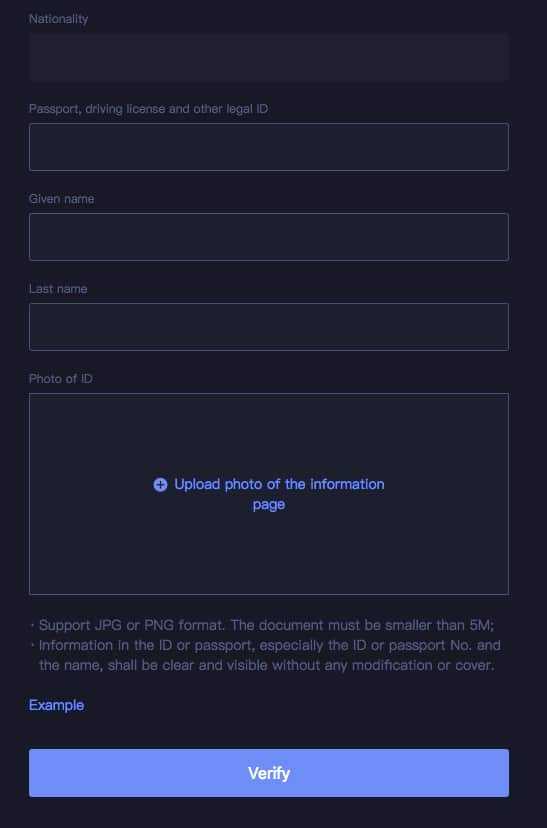
Task: Click the bullet before 'Information in the ID'
Action: [x=33, y=646]
